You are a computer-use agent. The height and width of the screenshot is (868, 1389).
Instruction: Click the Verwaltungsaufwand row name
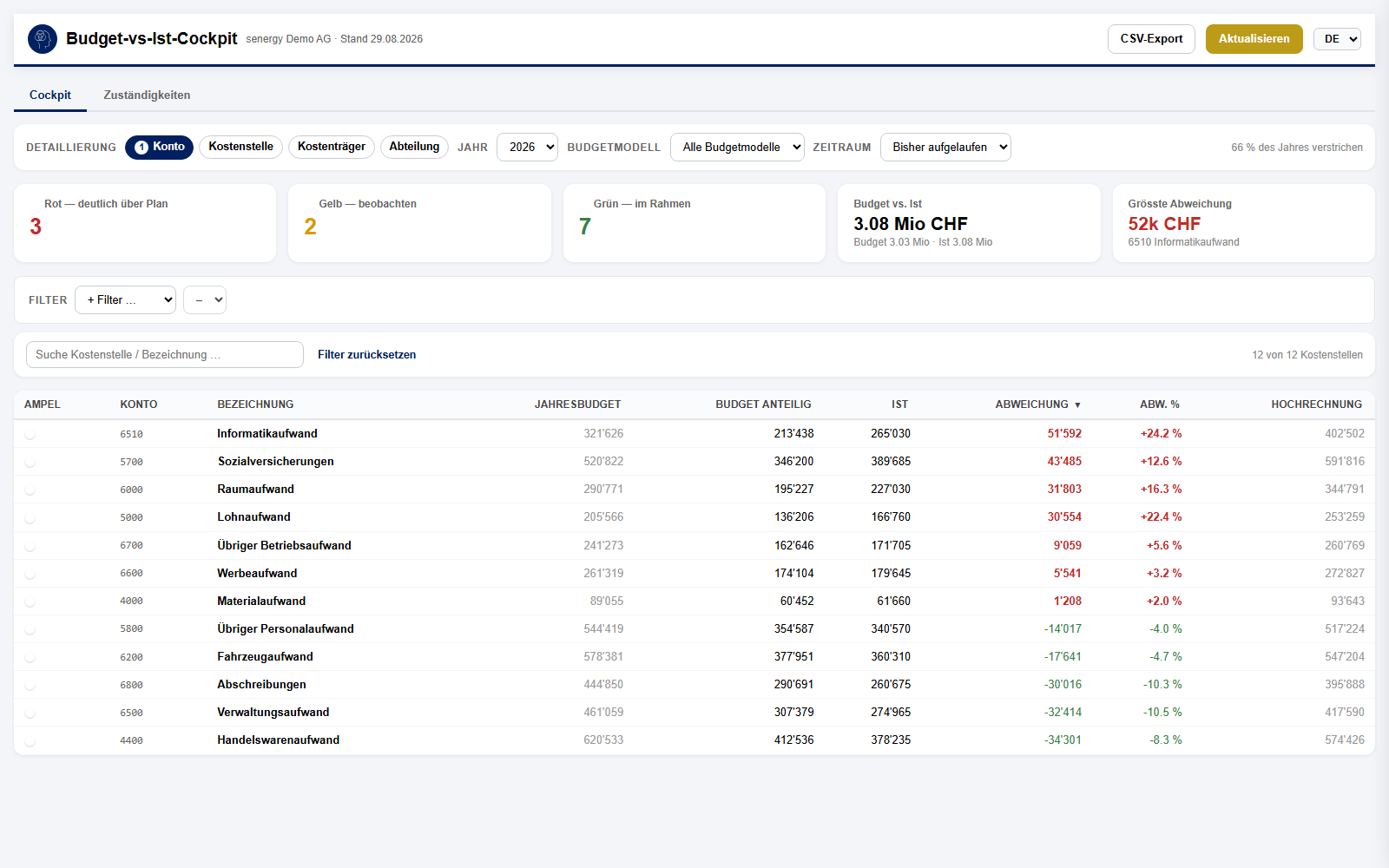pyautogui.click(x=273, y=713)
